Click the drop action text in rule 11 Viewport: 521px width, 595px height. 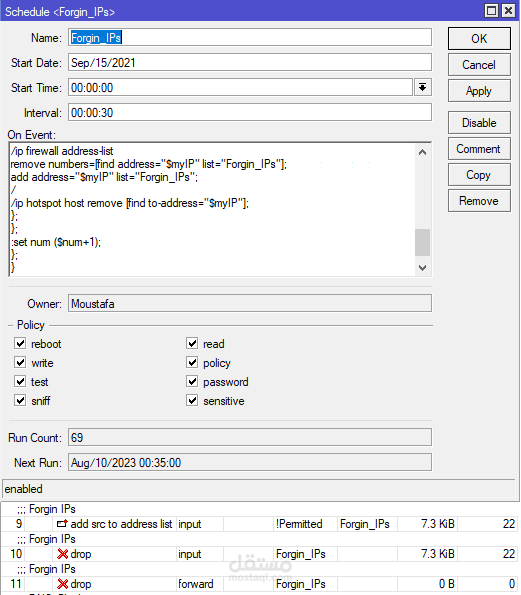tap(81, 584)
